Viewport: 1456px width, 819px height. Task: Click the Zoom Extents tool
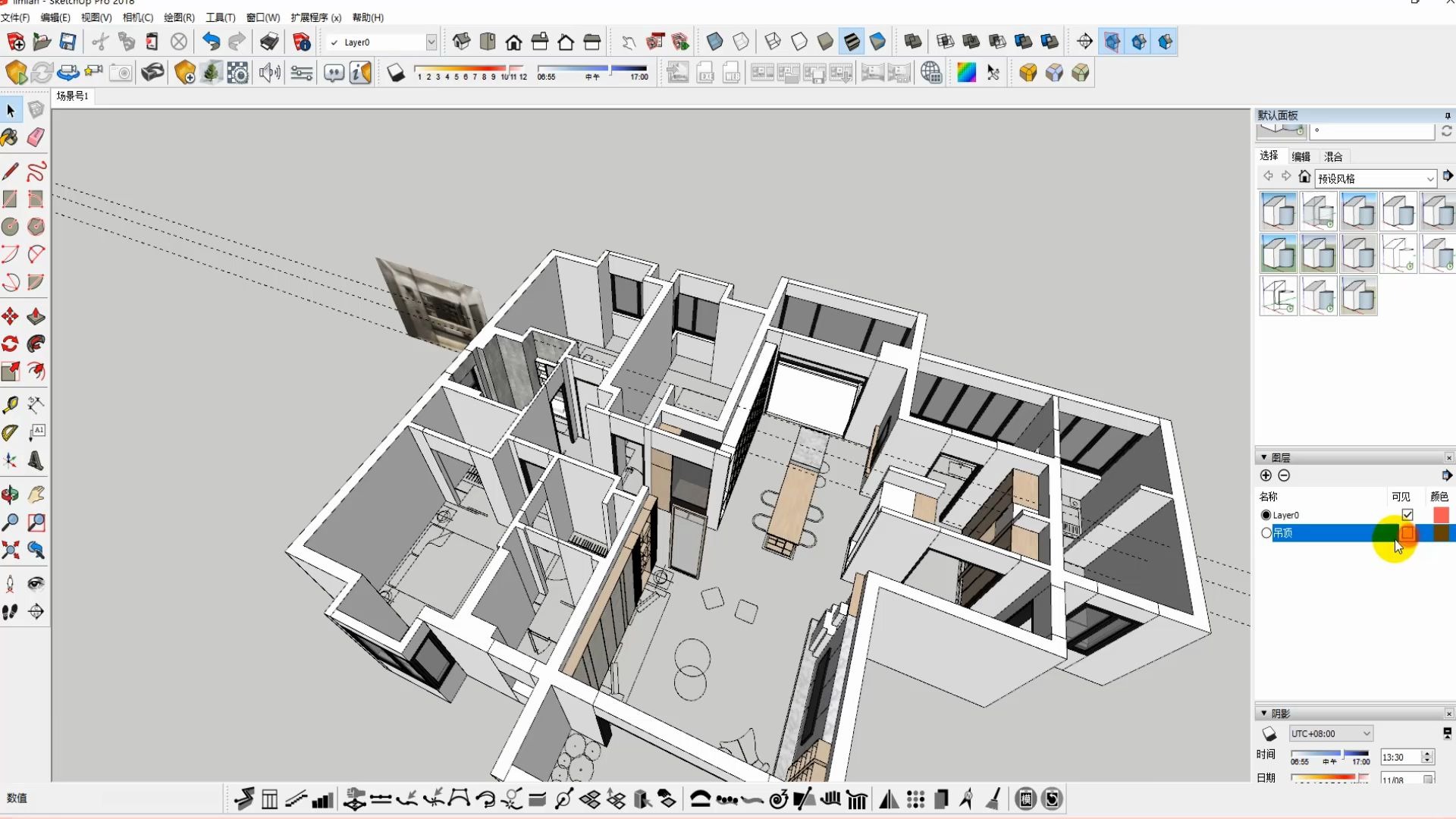(x=10, y=550)
